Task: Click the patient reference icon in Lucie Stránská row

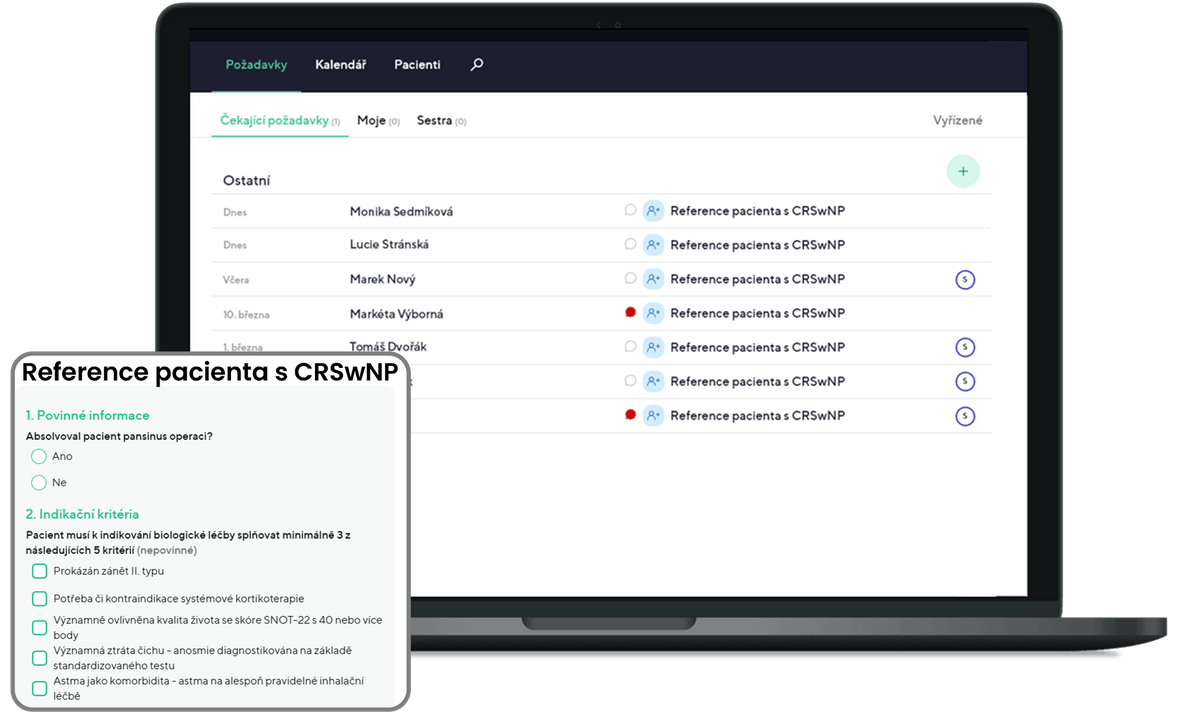Action: click(x=653, y=245)
